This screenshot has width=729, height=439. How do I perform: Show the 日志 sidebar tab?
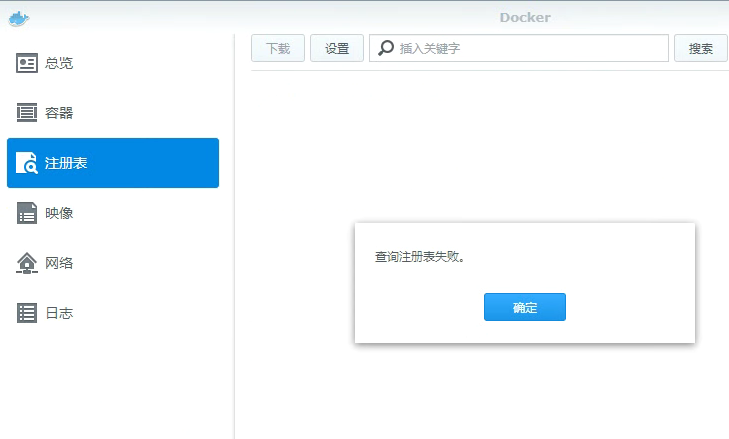pyautogui.click(x=113, y=313)
